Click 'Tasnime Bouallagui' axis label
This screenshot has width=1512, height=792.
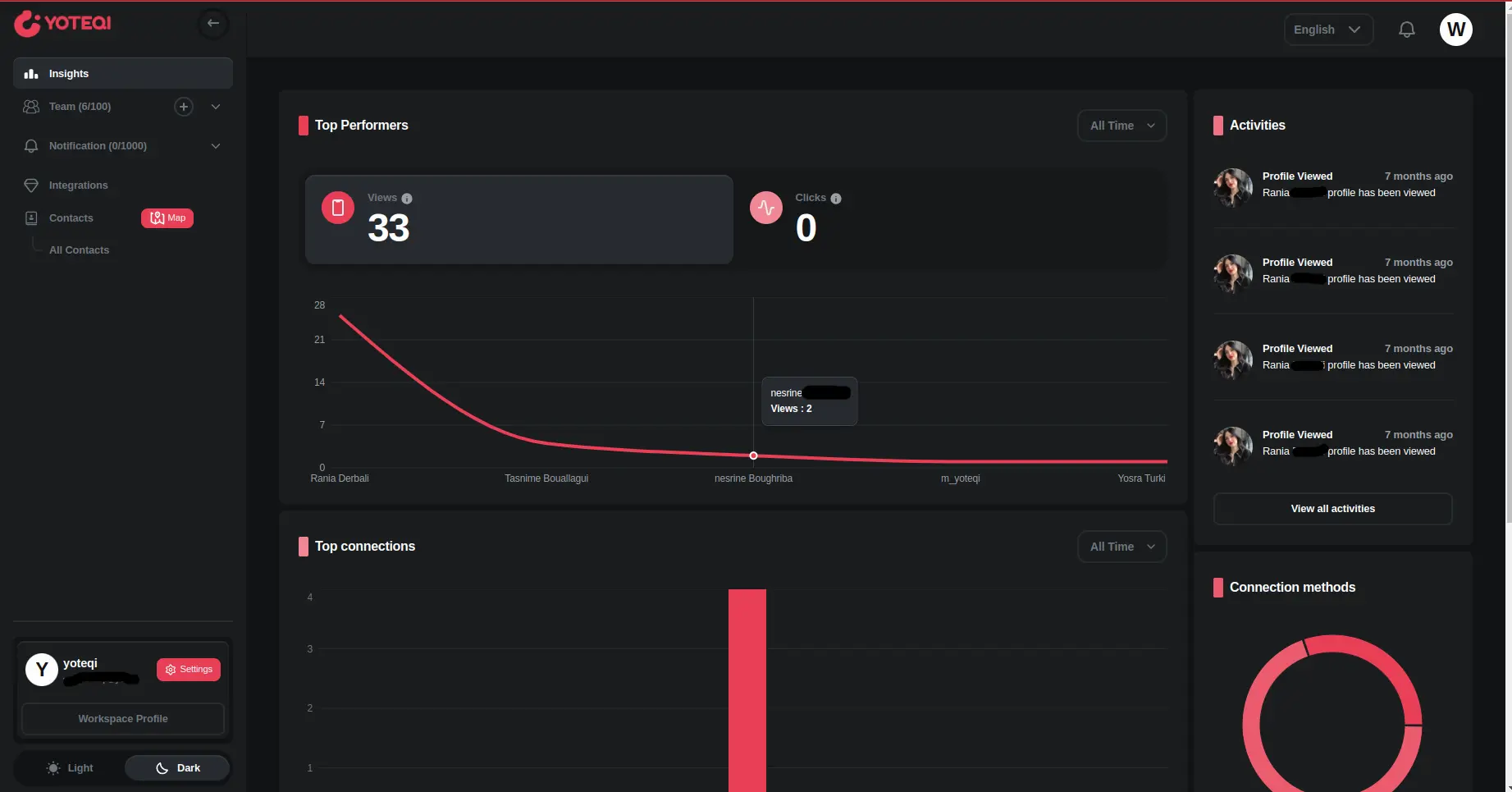pyautogui.click(x=546, y=478)
